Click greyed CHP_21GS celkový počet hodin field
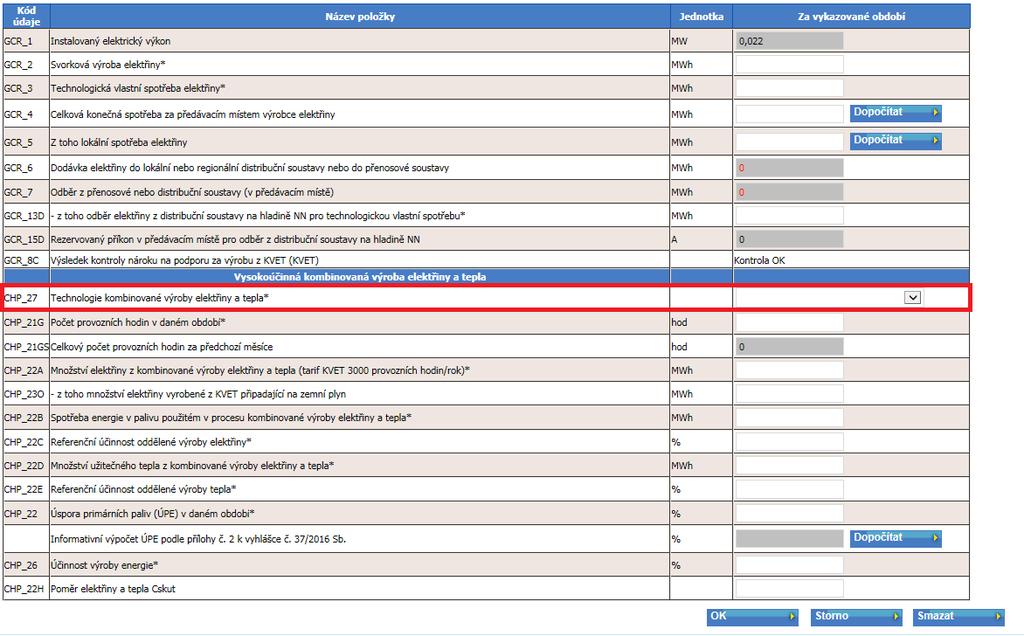The width and height of the screenshot is (1024, 636). click(x=789, y=346)
